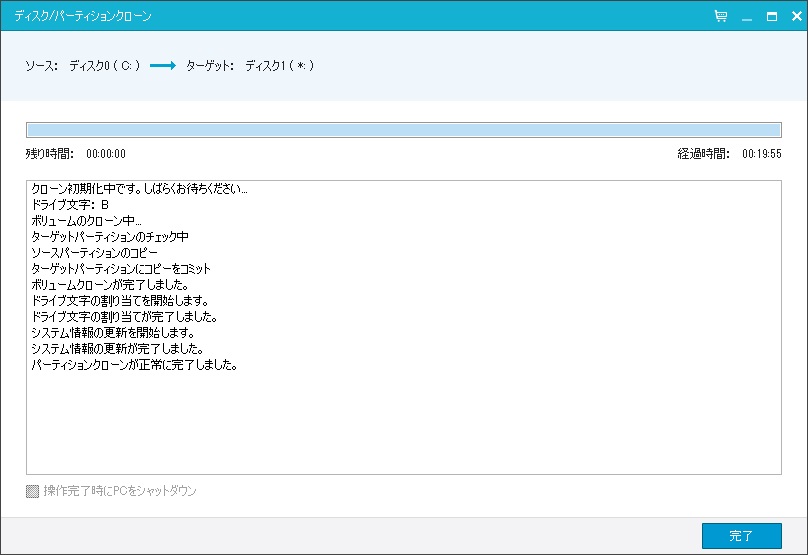The image size is (808, 555).
Task: Click the clone progress bar
Action: 404,130
